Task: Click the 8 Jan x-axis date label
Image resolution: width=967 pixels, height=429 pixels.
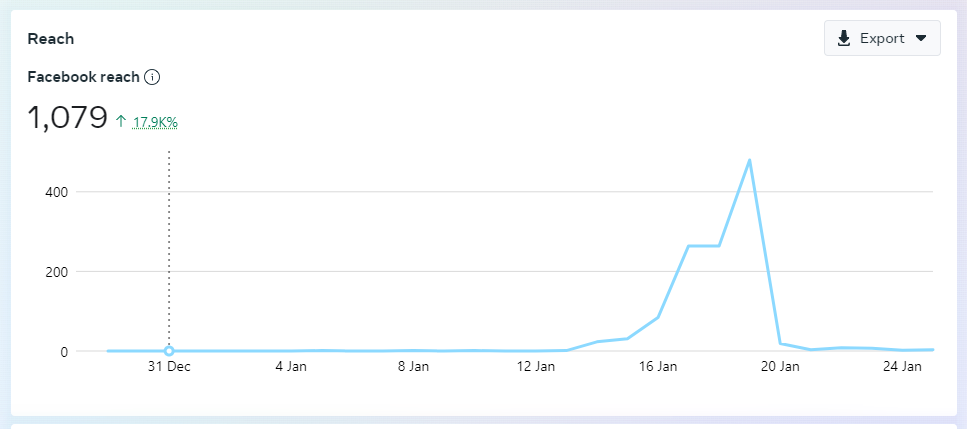Action: (413, 367)
